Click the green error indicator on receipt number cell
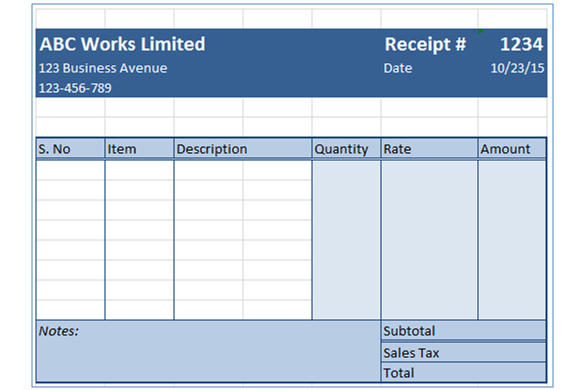585x390 pixels. click(481, 31)
